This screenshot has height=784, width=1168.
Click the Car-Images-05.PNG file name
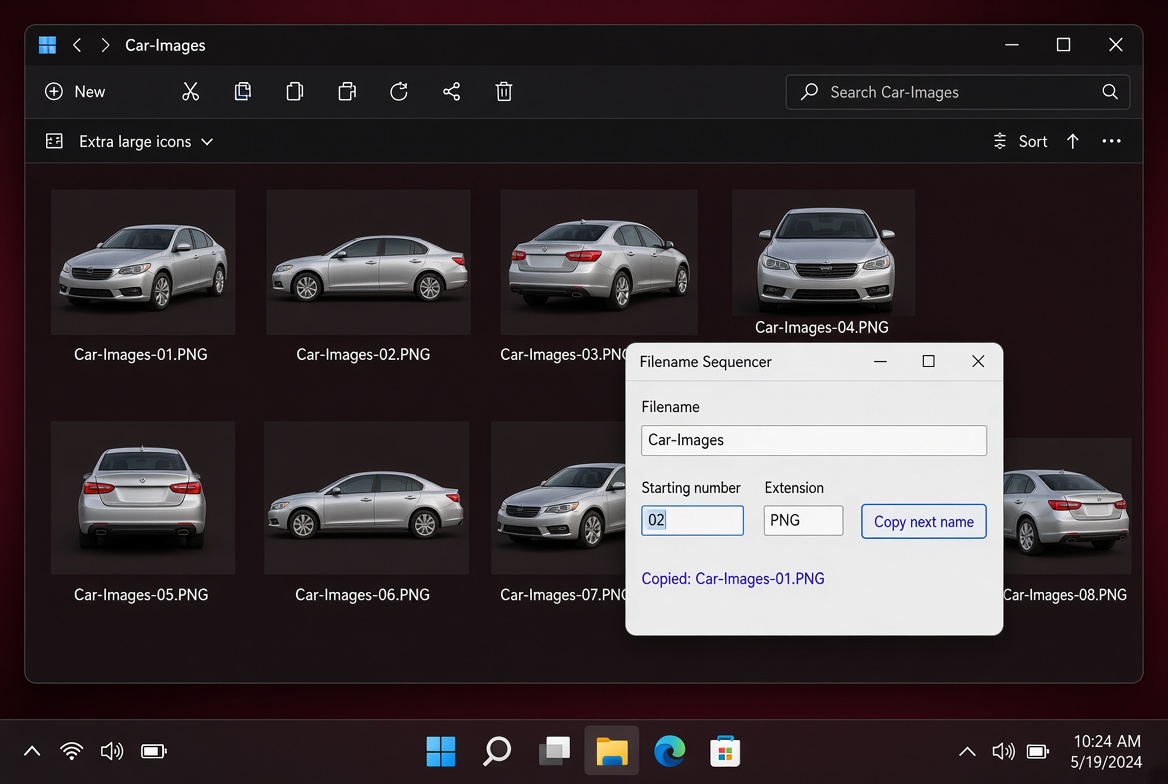[x=141, y=595]
